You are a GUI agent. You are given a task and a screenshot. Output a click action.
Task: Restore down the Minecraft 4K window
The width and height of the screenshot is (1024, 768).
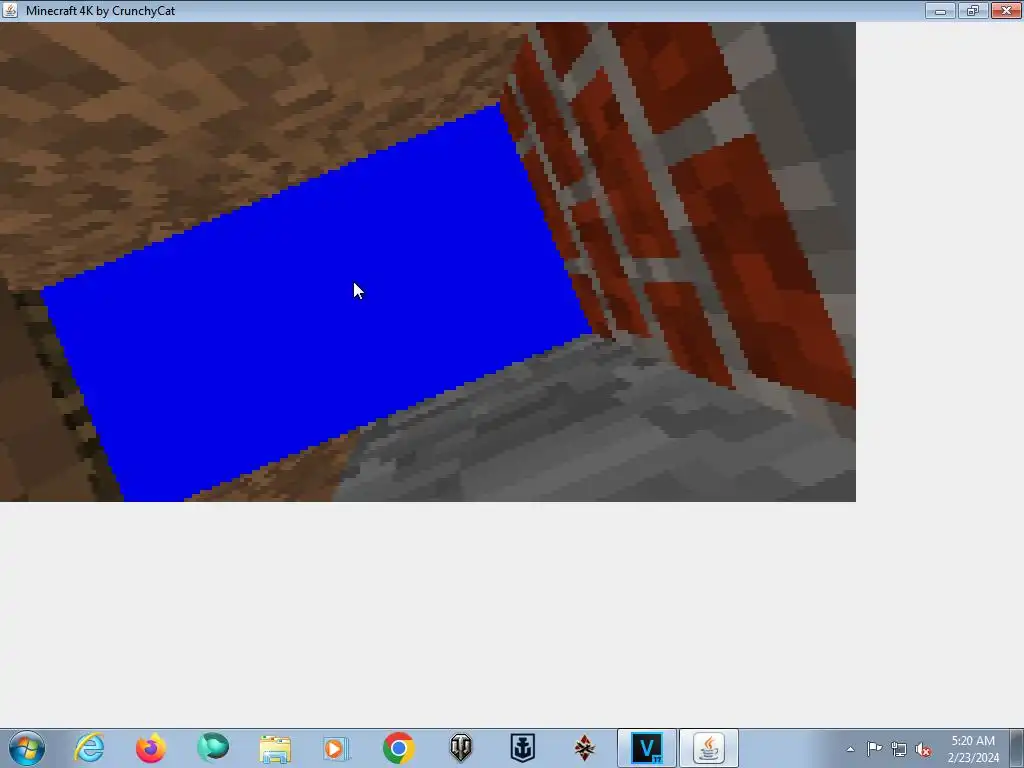[973, 10]
